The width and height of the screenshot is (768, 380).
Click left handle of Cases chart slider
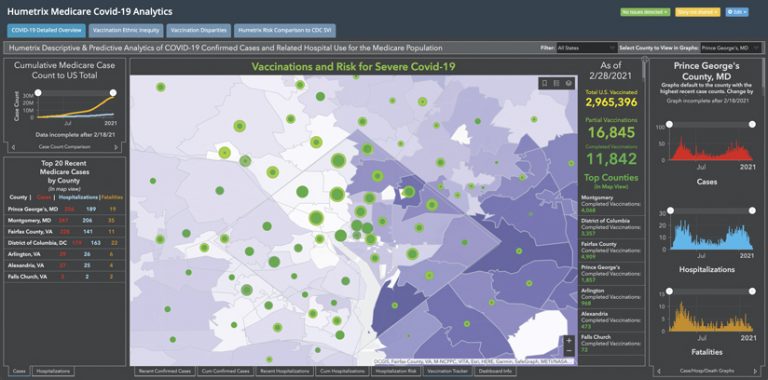[669, 124]
